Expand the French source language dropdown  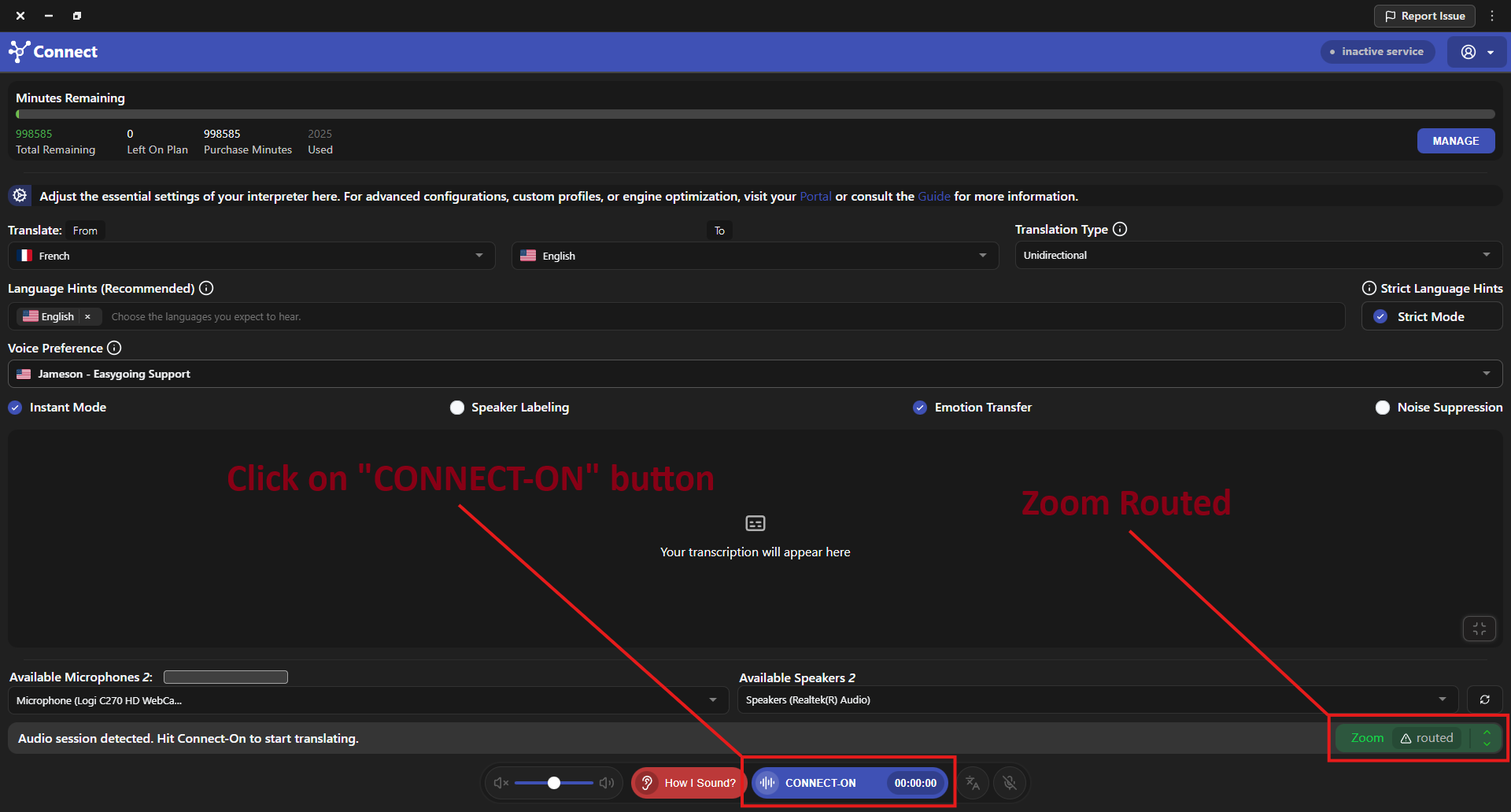pos(252,256)
